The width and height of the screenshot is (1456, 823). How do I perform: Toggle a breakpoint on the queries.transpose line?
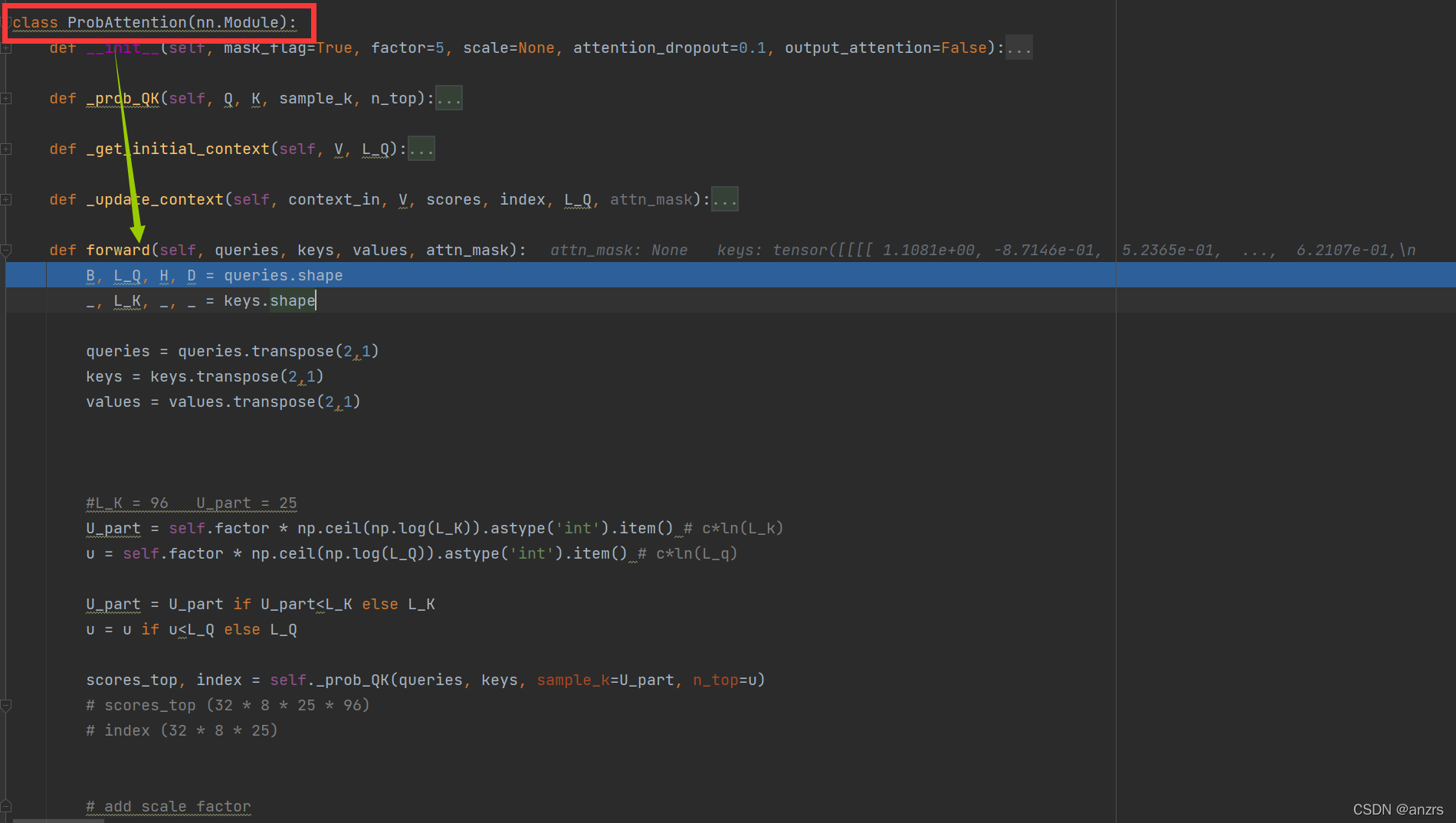[26, 351]
